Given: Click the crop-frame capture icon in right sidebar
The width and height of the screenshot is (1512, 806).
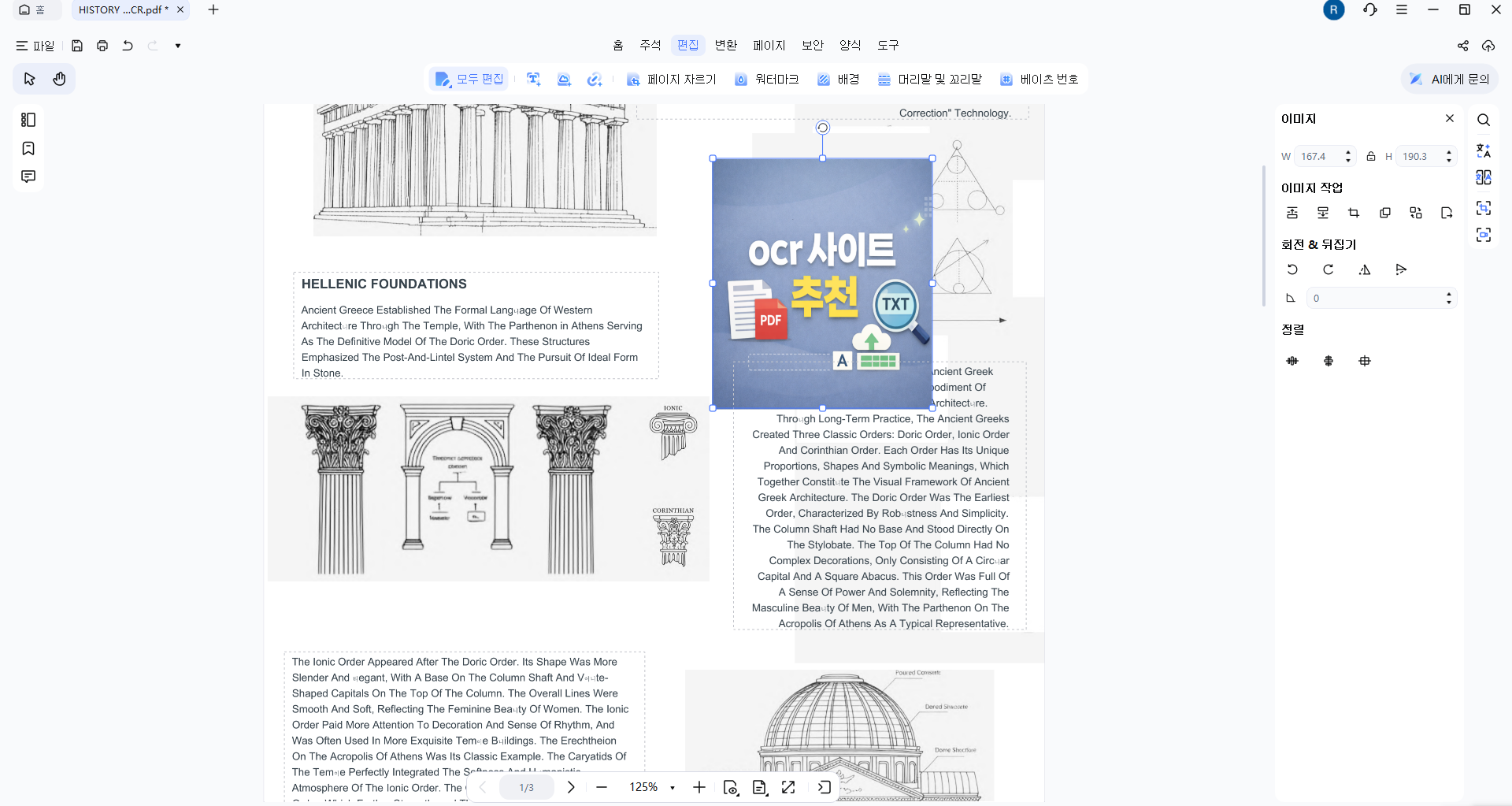Looking at the screenshot, I should point(1484,207).
